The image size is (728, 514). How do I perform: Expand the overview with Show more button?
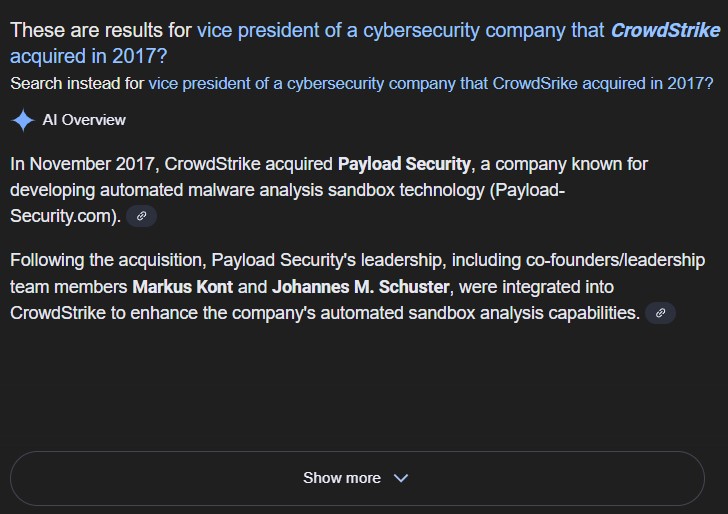[357, 478]
